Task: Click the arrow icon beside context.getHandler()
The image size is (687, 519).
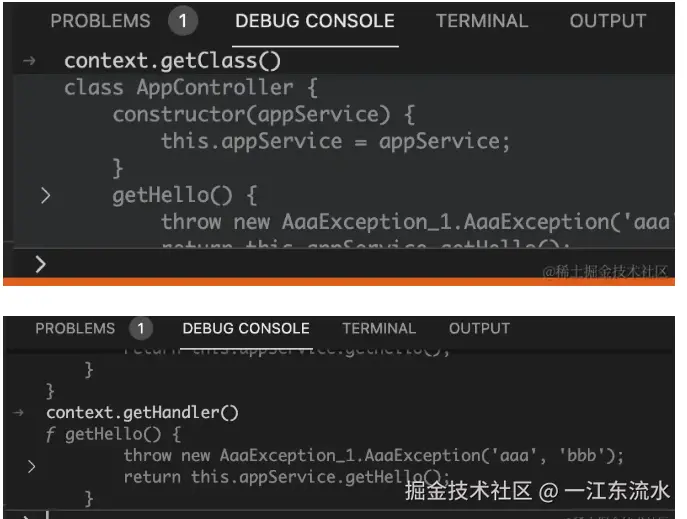Action: (x=18, y=413)
